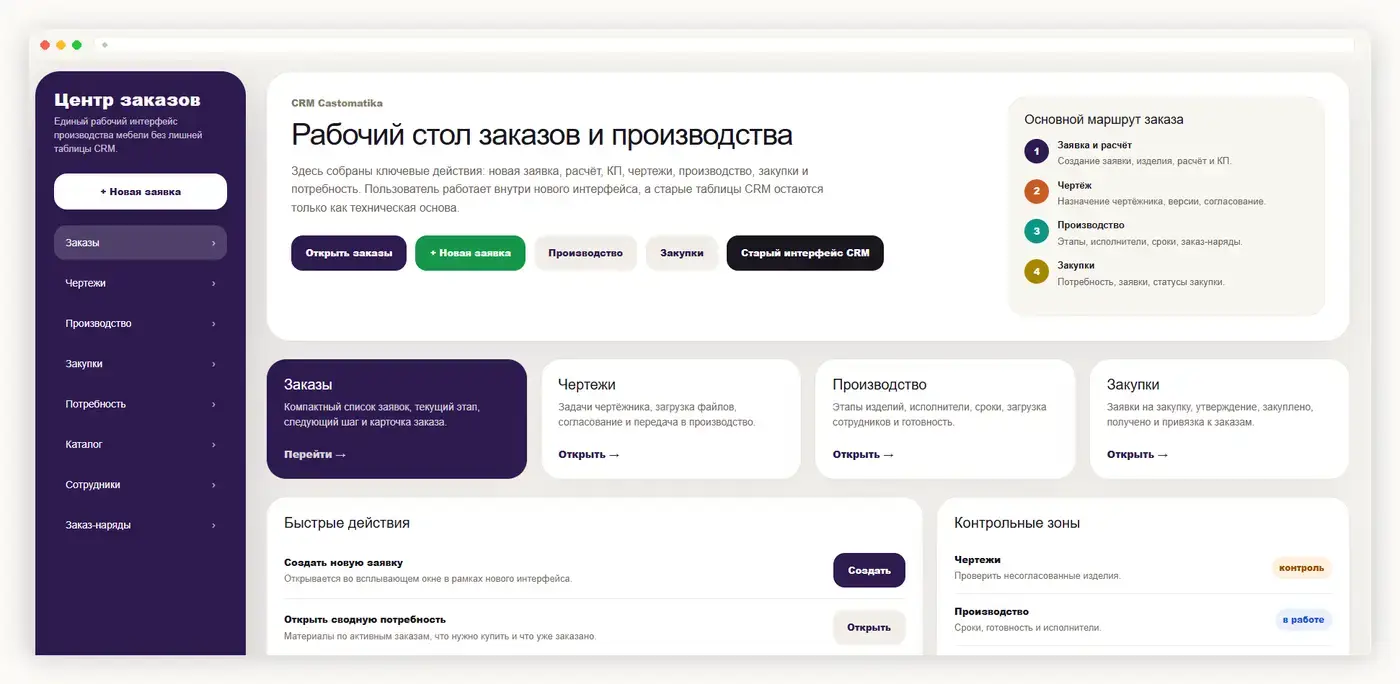
Task: Click Закупки step title in the route
Action: coord(1076,265)
